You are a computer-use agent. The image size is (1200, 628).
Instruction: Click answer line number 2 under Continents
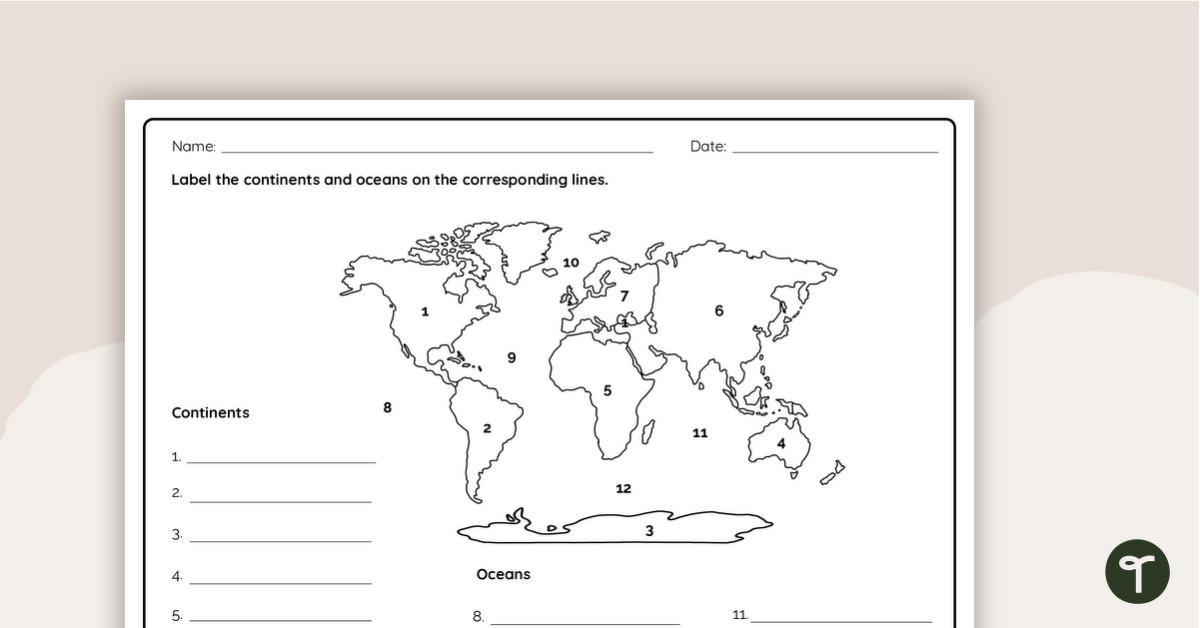pyautogui.click(x=280, y=501)
